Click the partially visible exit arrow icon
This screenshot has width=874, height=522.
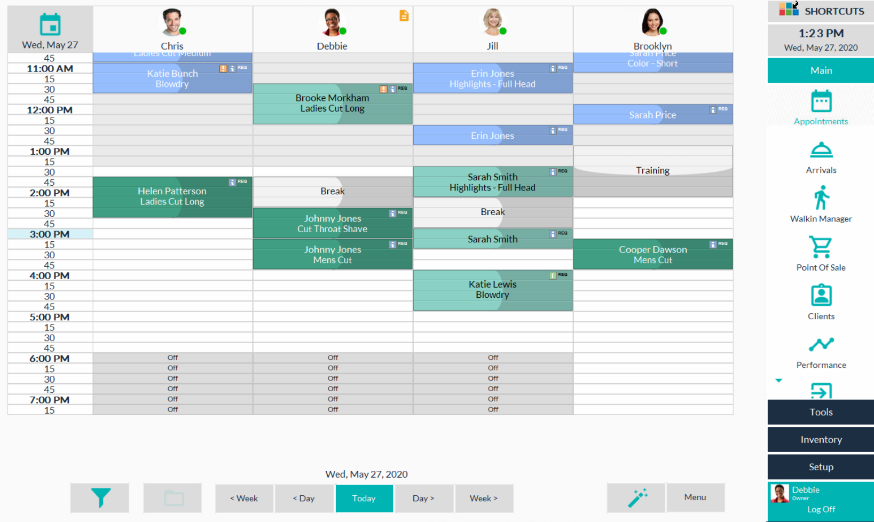[821, 391]
